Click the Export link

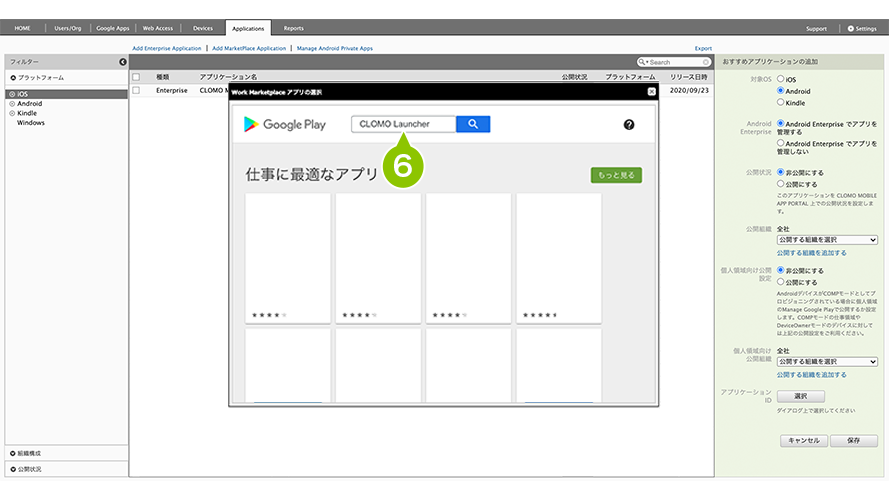703,49
